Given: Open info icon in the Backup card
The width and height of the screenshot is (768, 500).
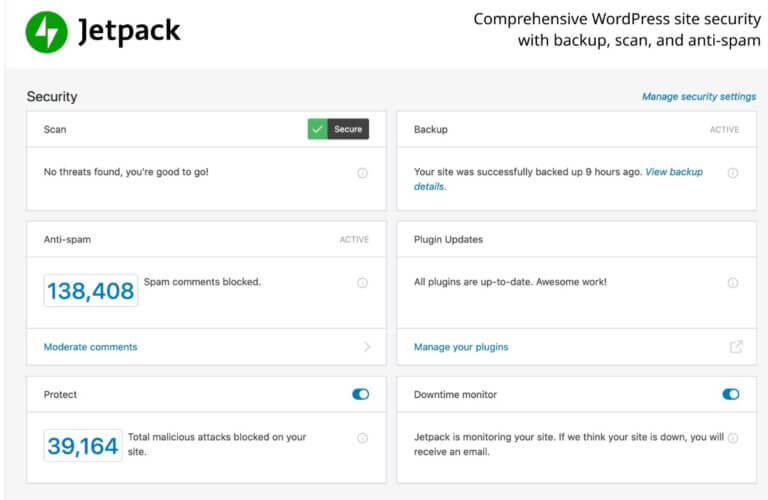Looking at the screenshot, I should point(733,173).
